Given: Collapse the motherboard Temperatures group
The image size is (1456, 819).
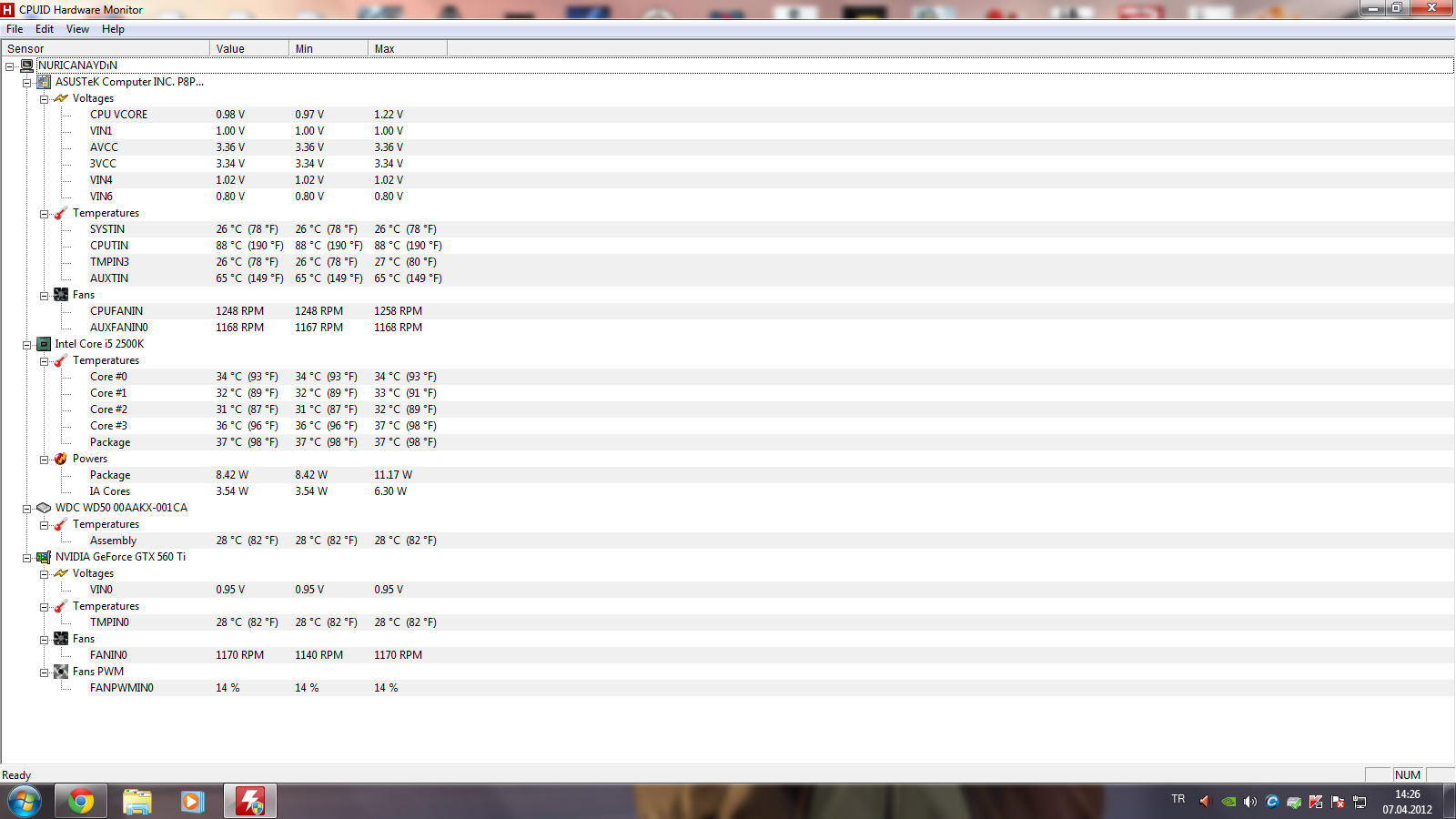Looking at the screenshot, I should 44,214.
